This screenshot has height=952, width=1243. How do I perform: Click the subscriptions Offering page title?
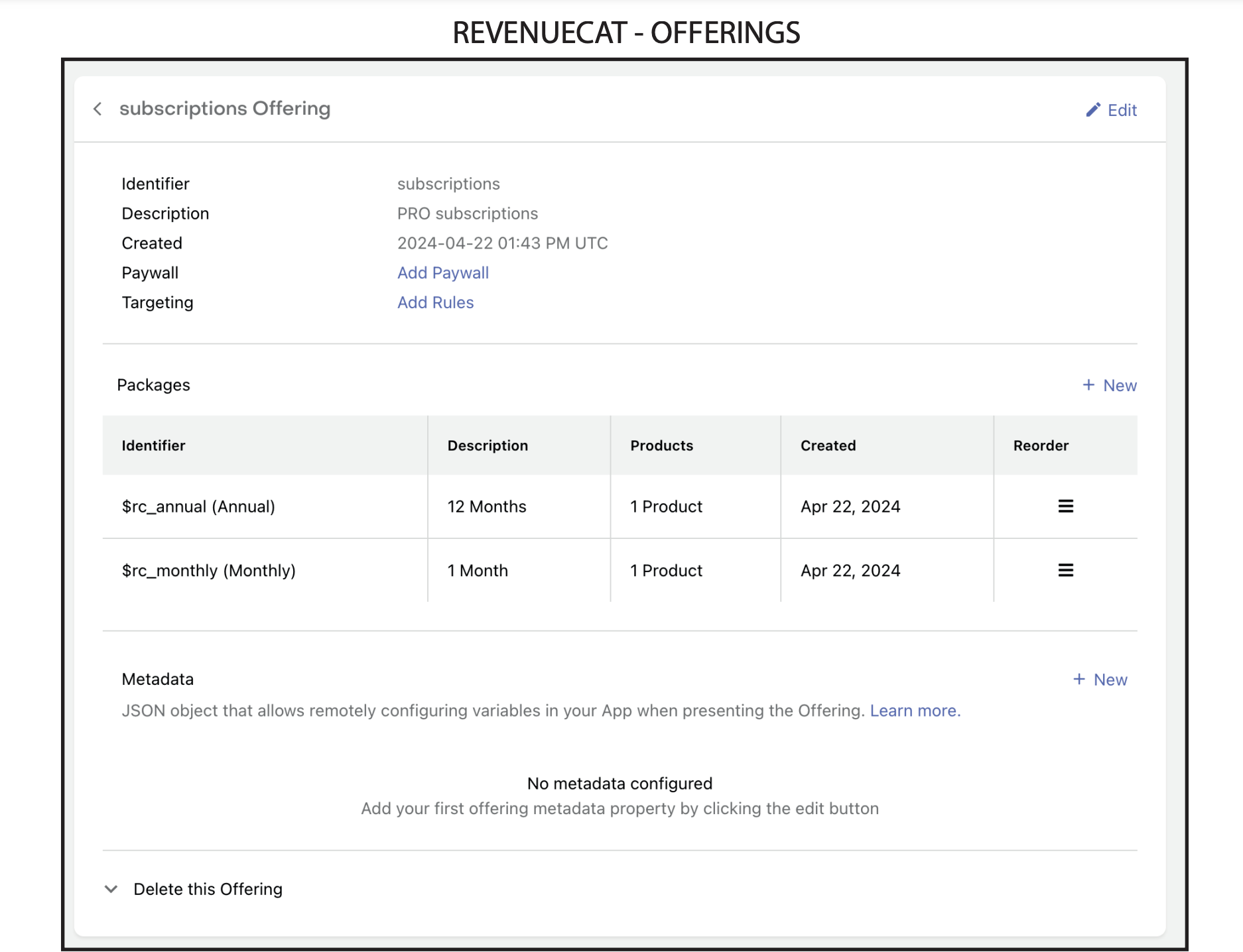click(225, 109)
